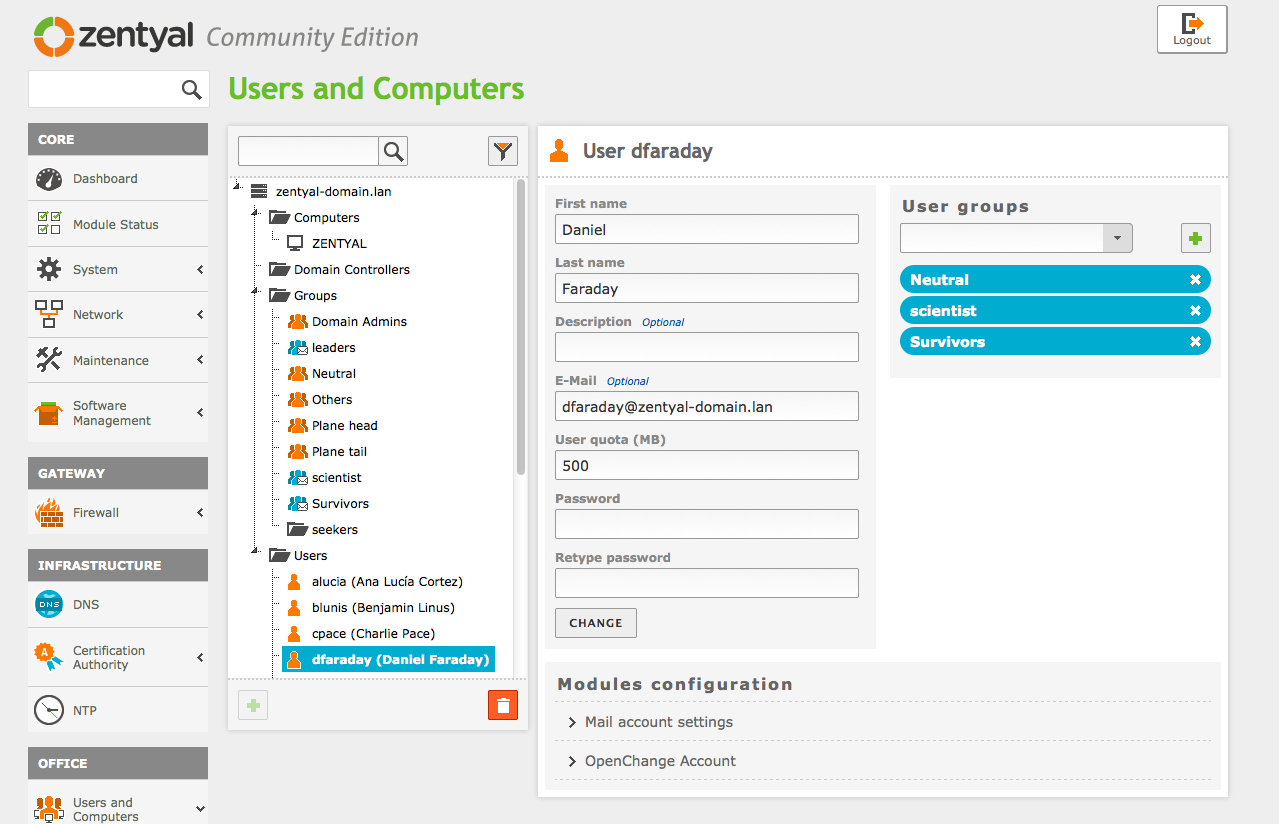Click the Users and Computers sidebar icon

click(x=49, y=808)
